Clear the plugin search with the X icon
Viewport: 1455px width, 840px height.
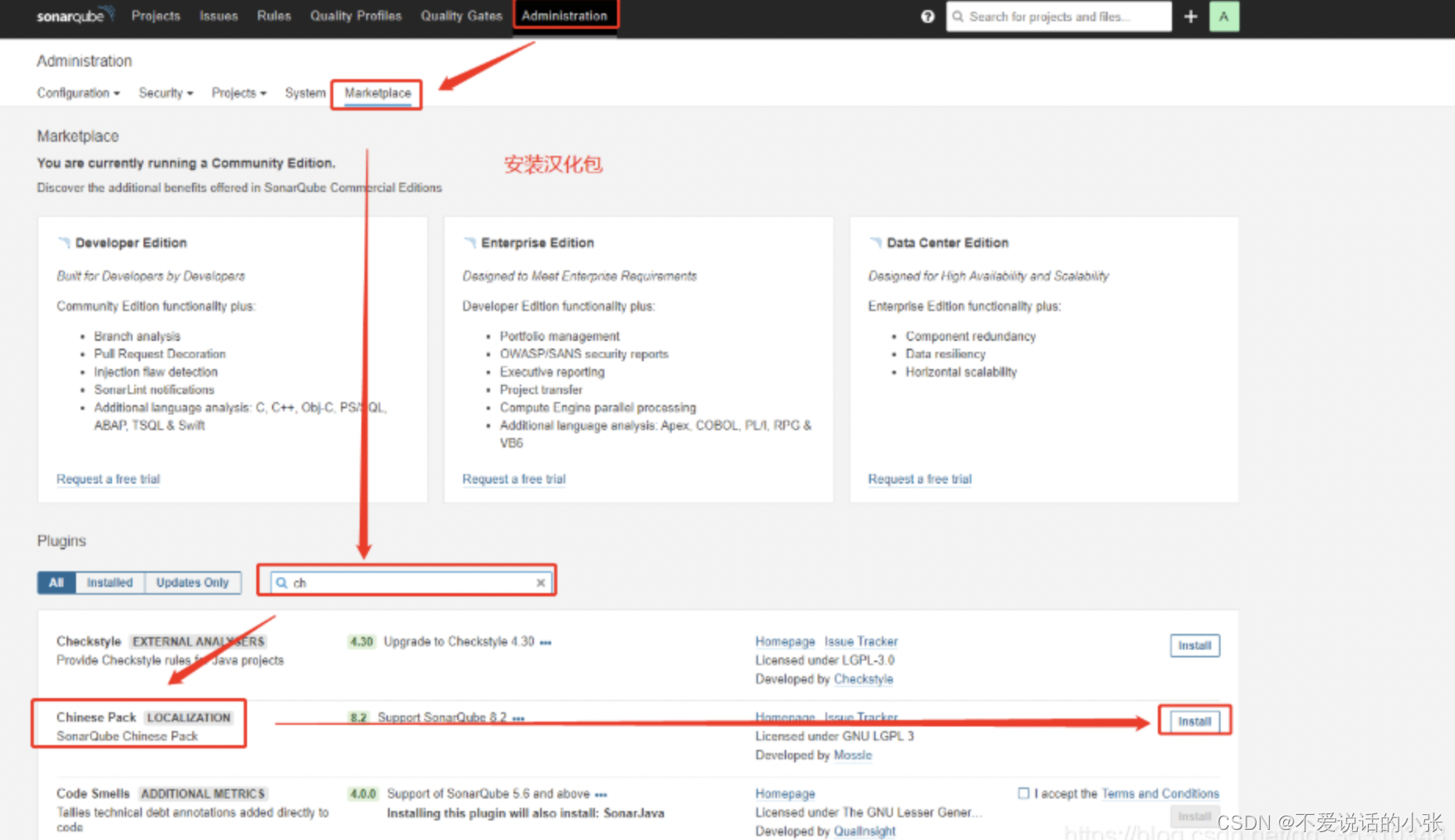pos(540,583)
